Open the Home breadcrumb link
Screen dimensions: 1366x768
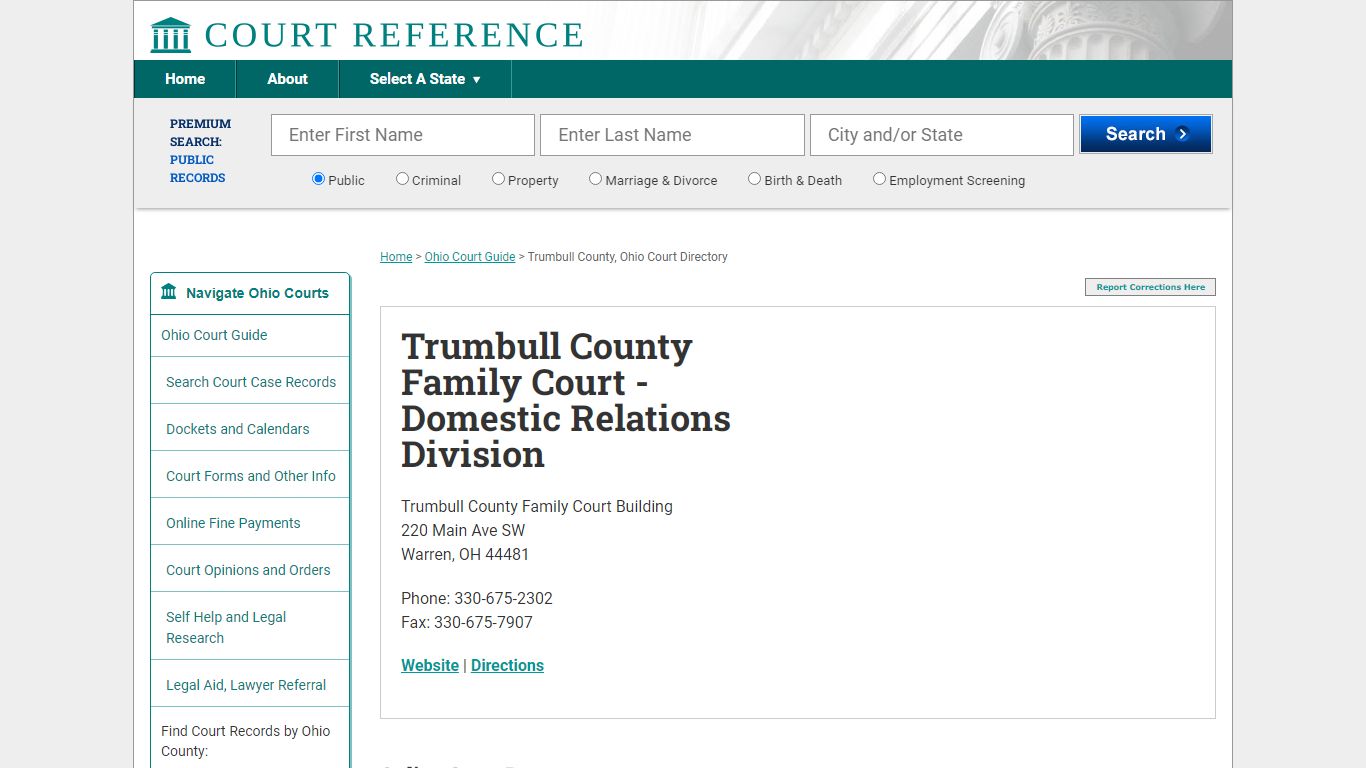pyautogui.click(x=396, y=257)
